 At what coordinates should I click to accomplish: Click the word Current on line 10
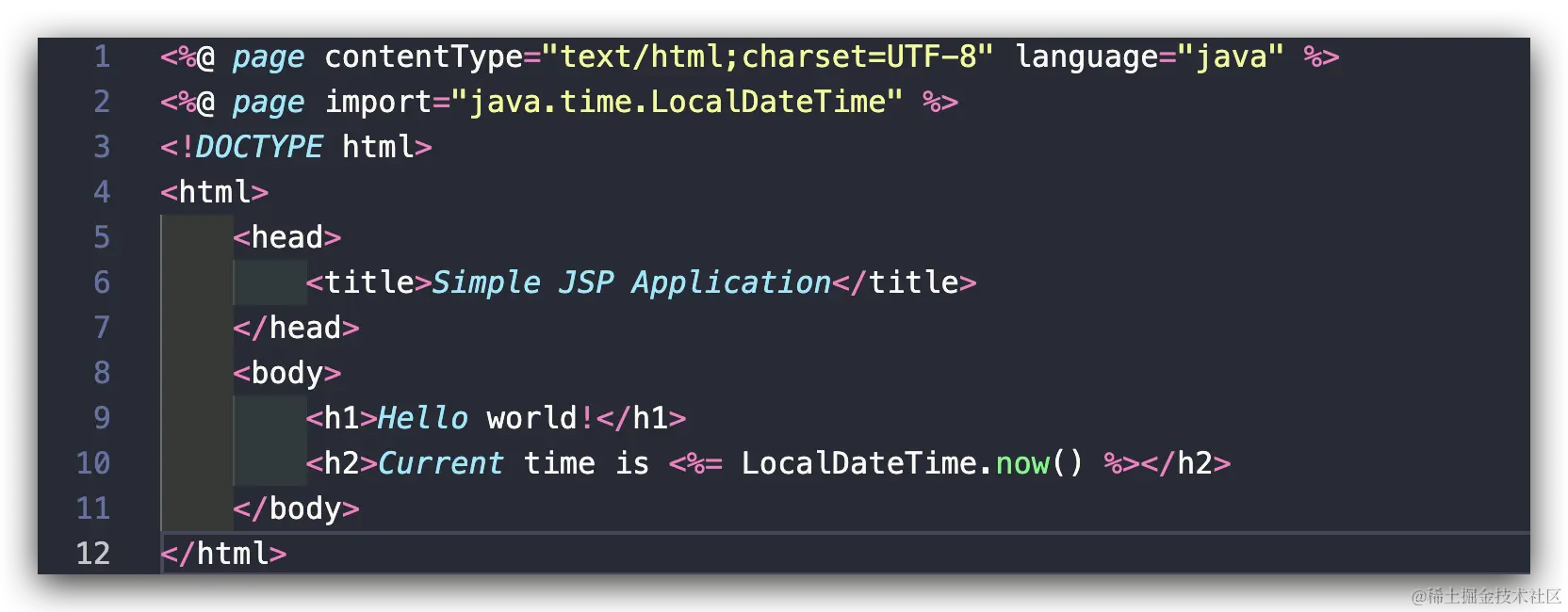[x=441, y=463]
